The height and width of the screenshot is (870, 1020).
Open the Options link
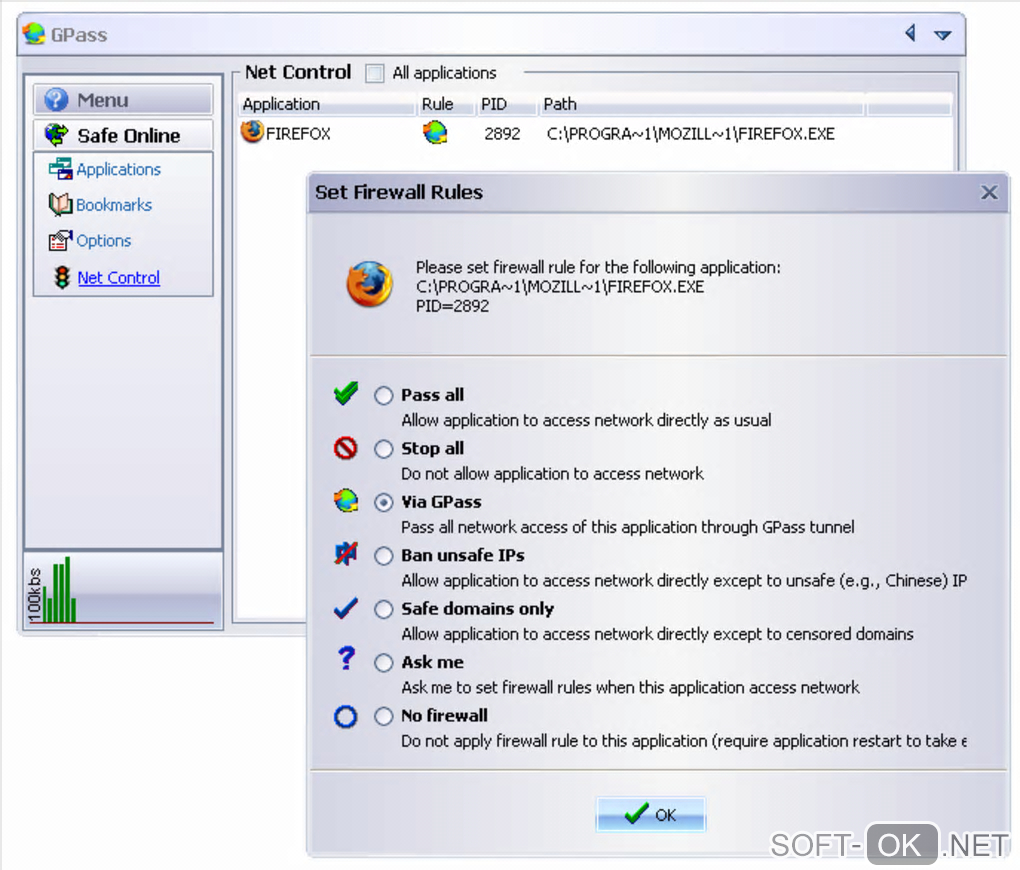click(x=103, y=241)
